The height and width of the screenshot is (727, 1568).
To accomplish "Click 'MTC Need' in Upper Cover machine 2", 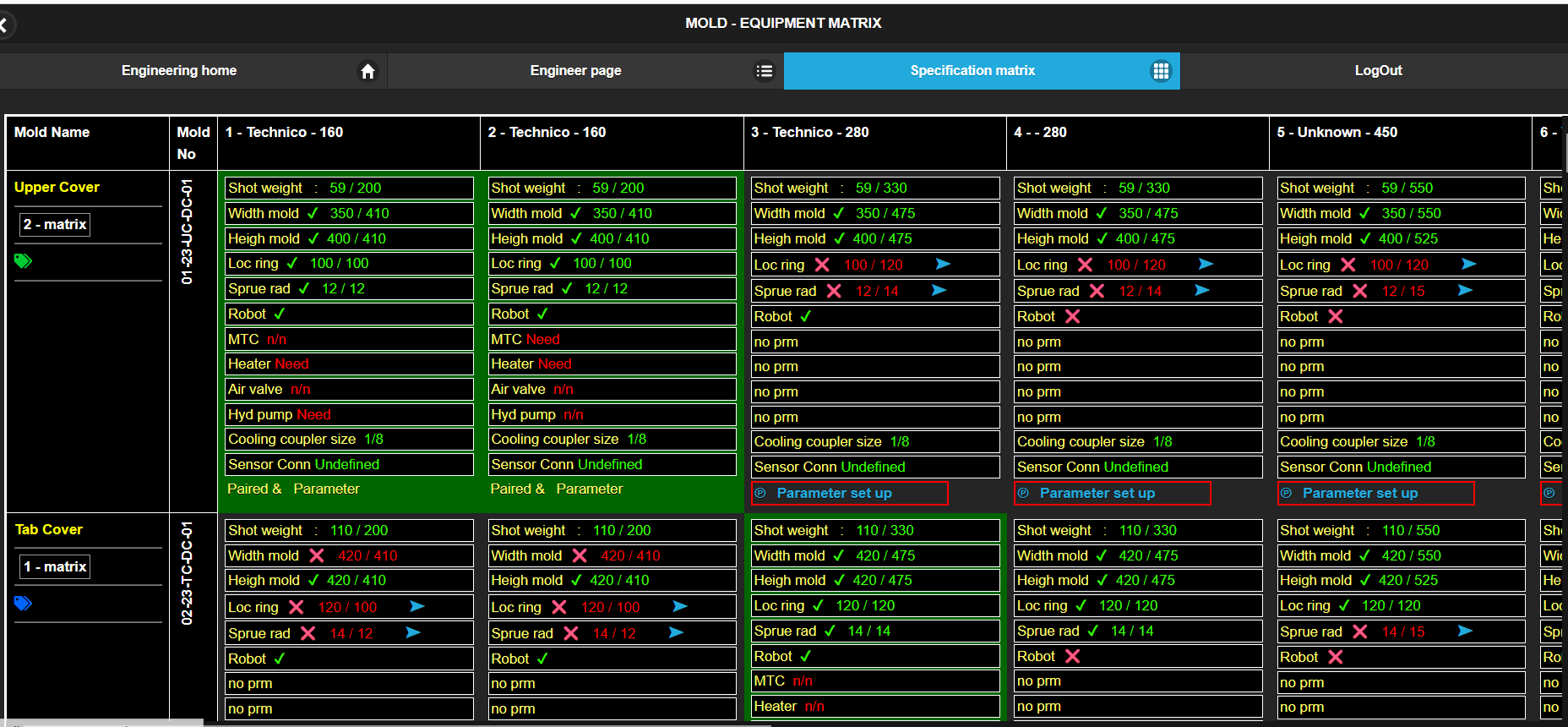I will (x=612, y=339).
